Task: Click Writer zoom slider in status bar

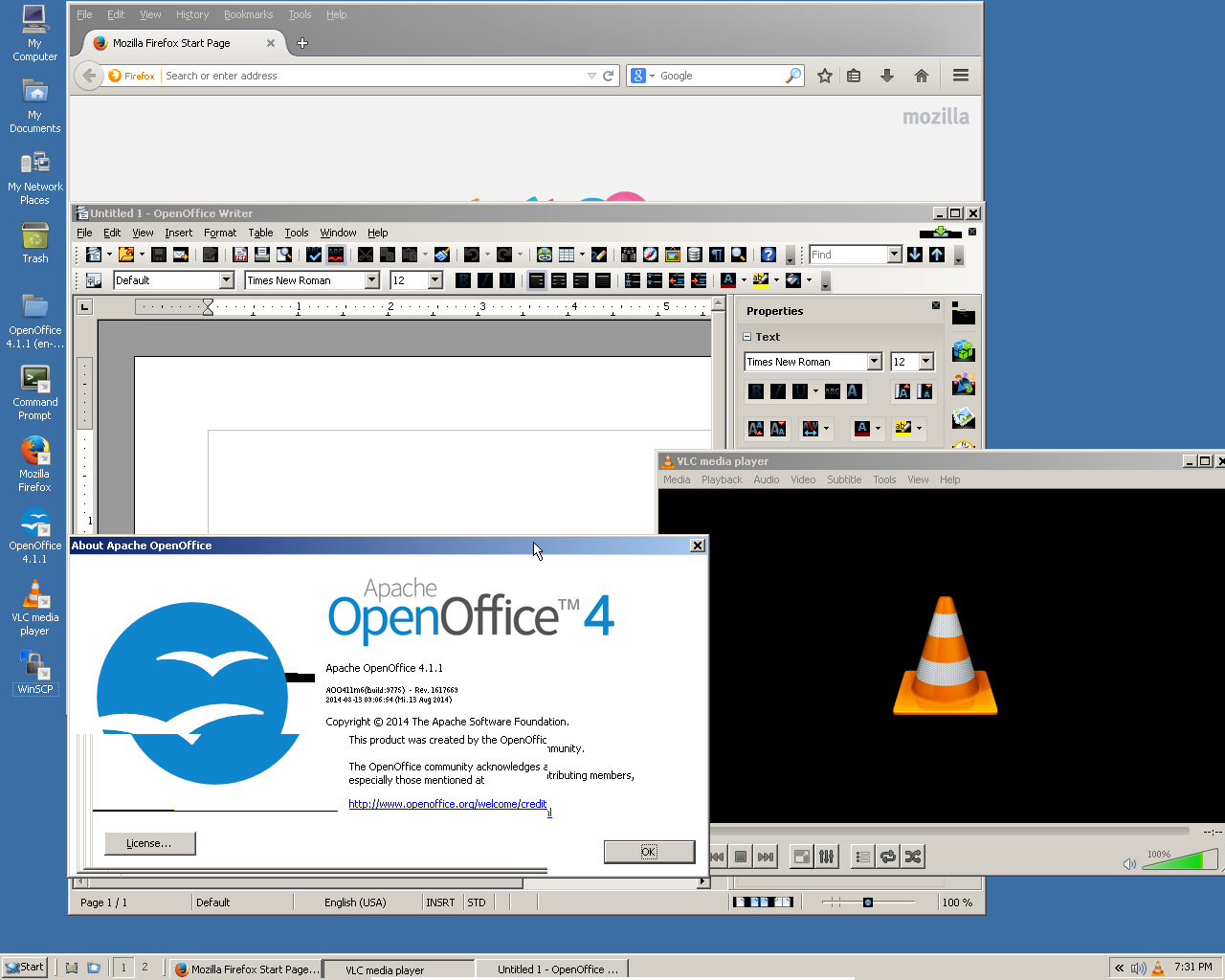Action: pyautogui.click(x=868, y=902)
